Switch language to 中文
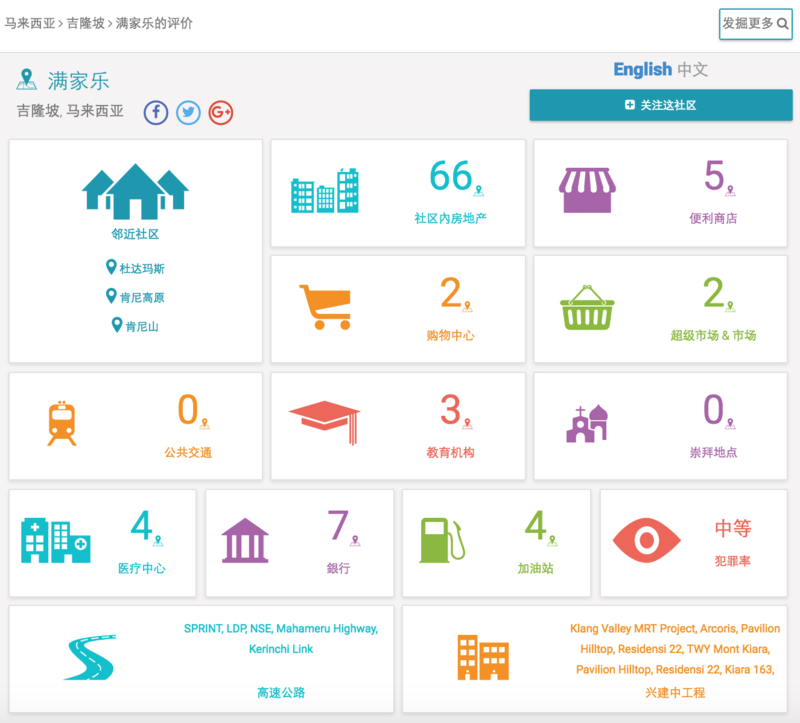 point(693,69)
